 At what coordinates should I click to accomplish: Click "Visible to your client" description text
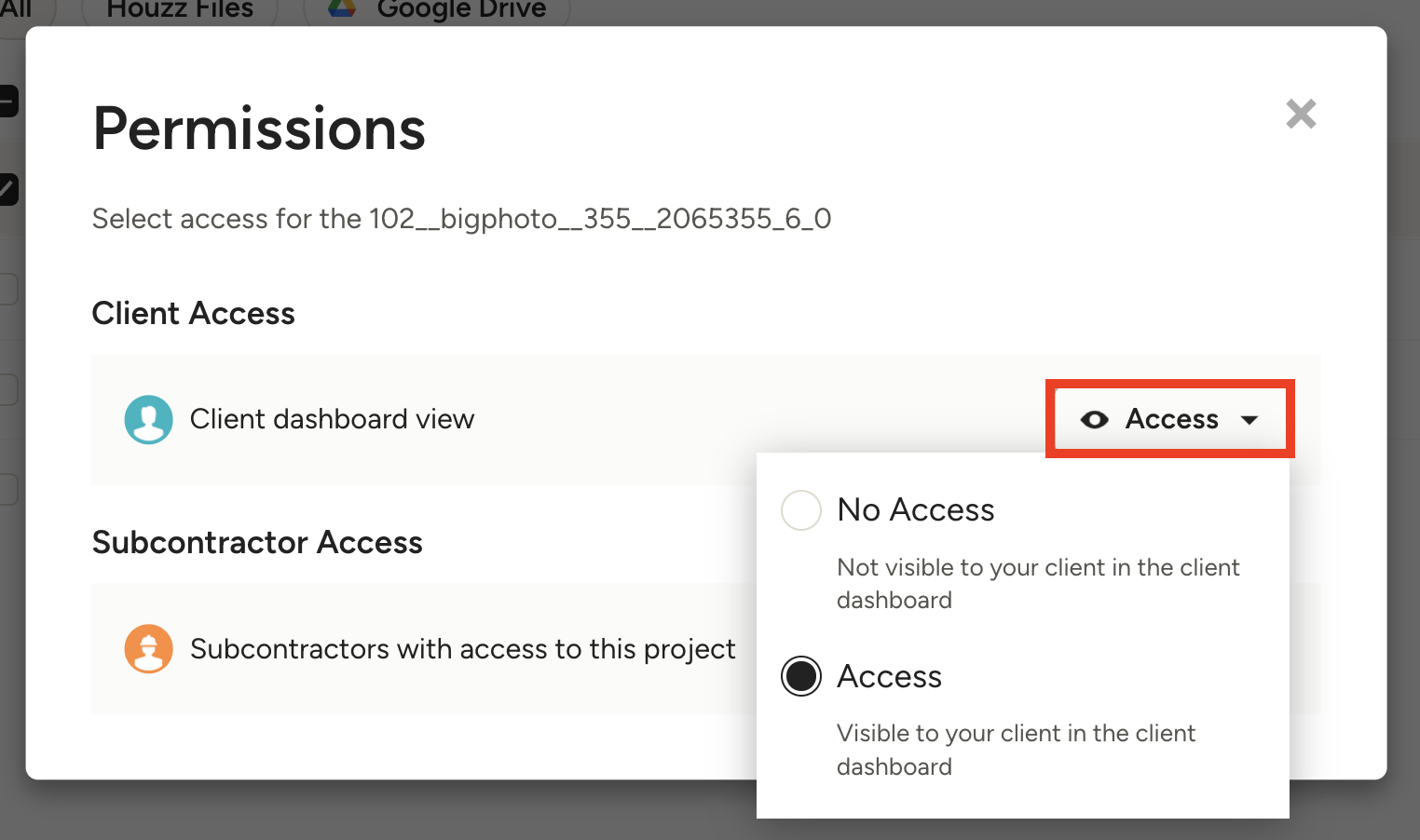tap(1016, 750)
